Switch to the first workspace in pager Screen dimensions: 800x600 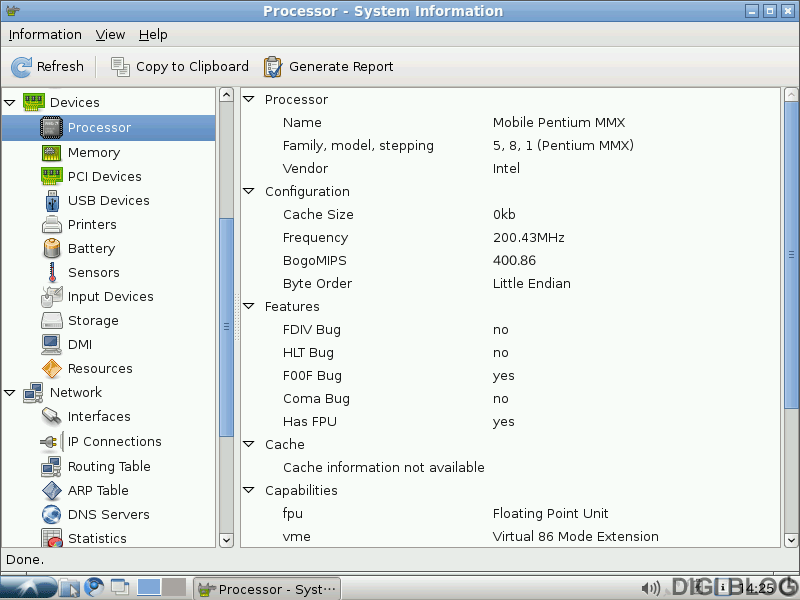click(x=149, y=587)
